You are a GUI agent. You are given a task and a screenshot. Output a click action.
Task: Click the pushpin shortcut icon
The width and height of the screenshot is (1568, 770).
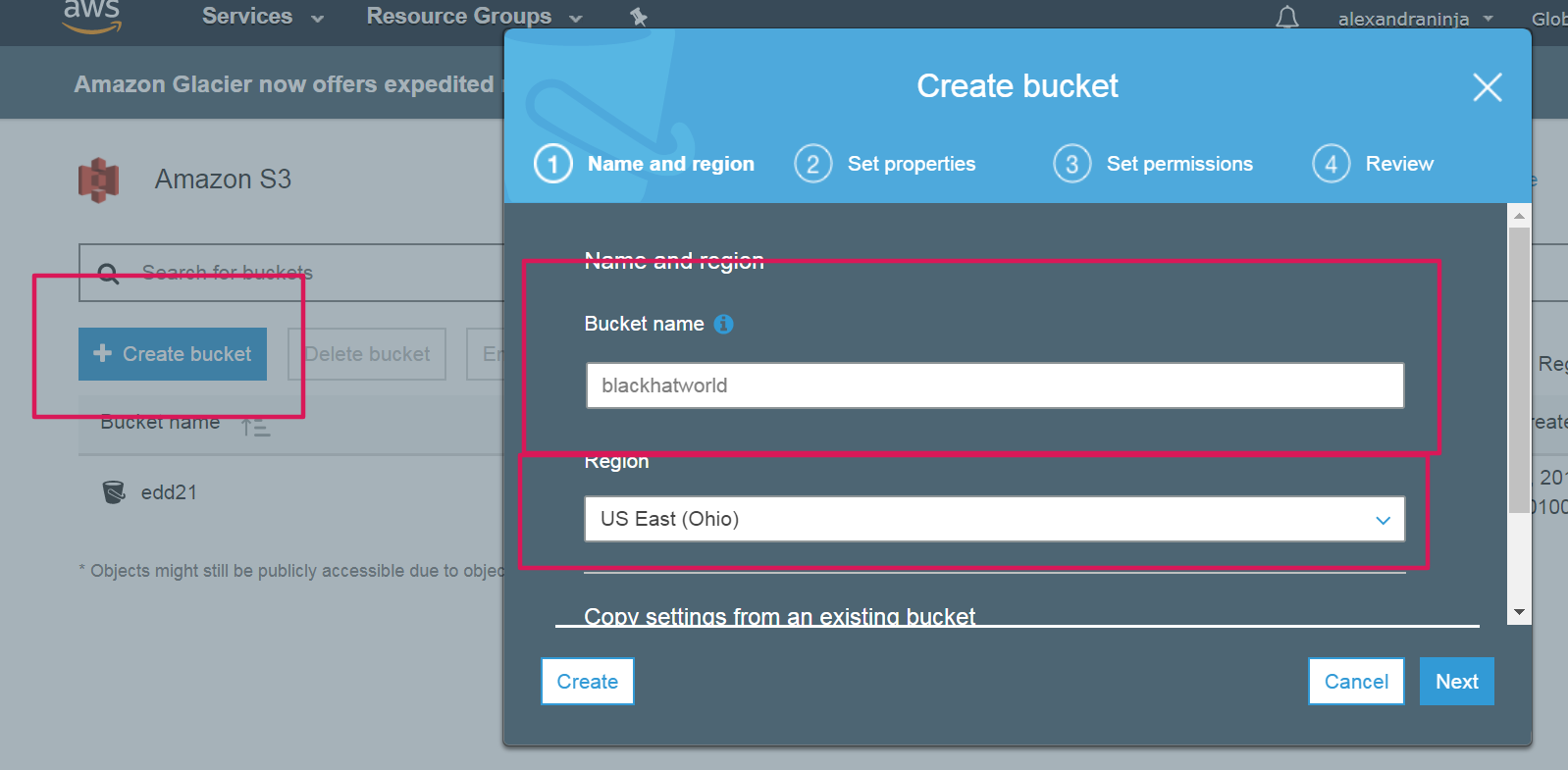[x=639, y=17]
